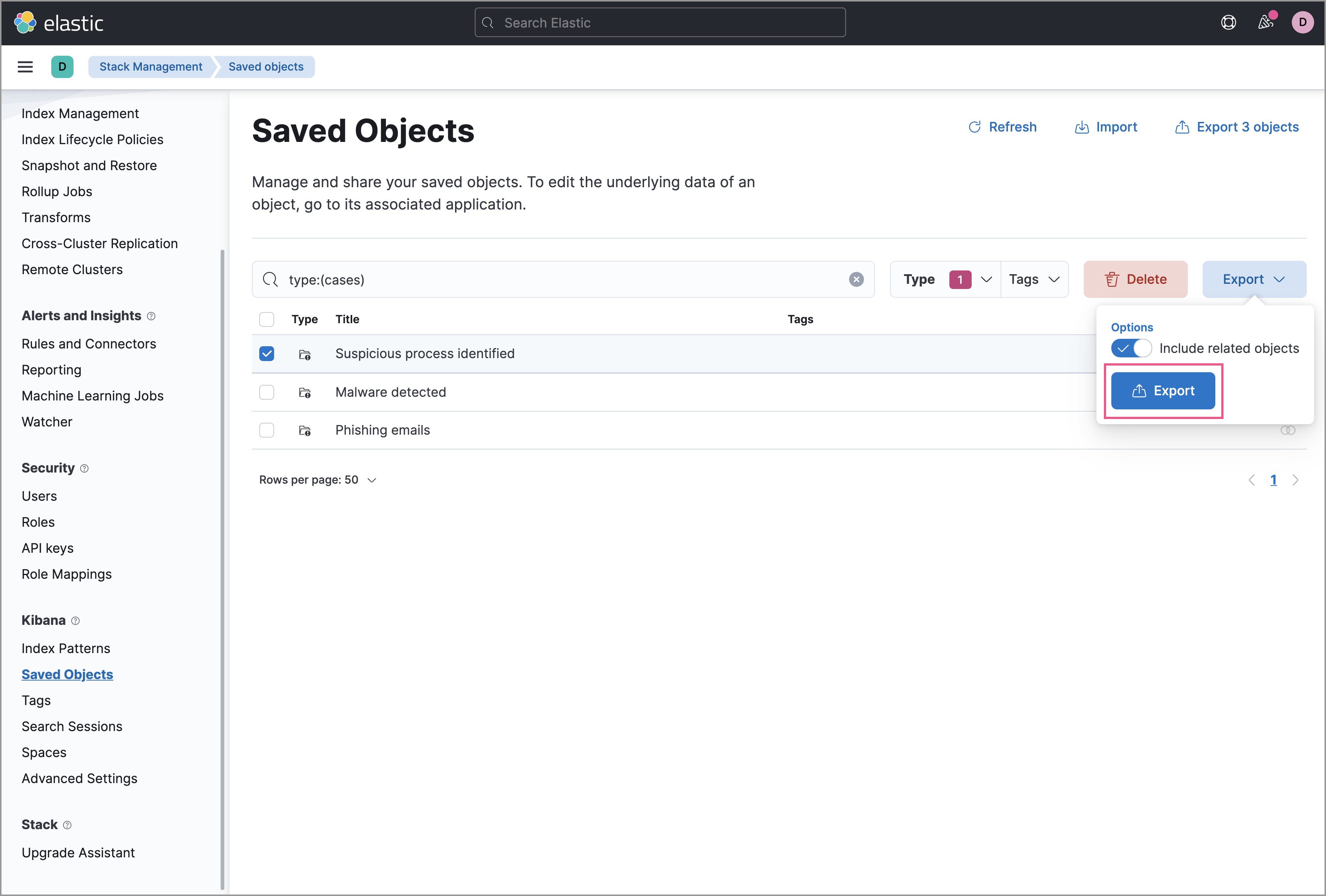Select the header checkbox to select all rows
This screenshot has width=1326, height=896.
[266, 319]
